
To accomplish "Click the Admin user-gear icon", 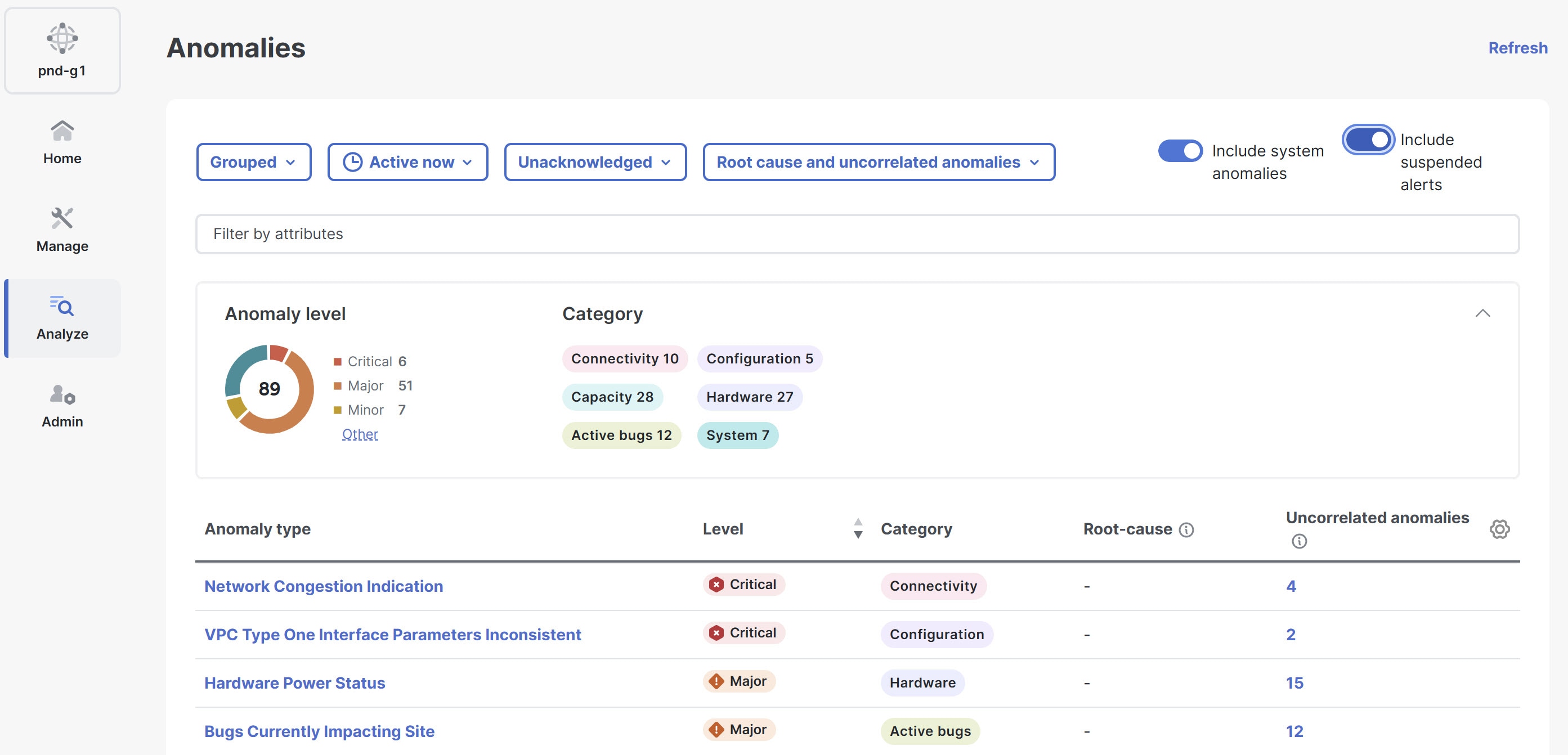I will click(62, 394).
